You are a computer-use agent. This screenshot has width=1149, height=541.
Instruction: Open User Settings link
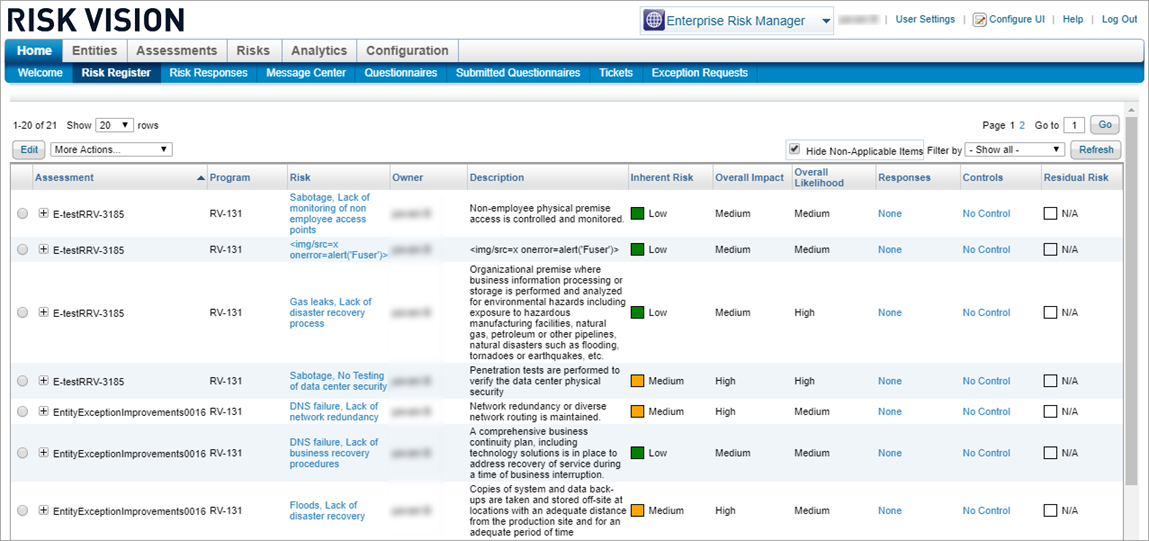925,19
